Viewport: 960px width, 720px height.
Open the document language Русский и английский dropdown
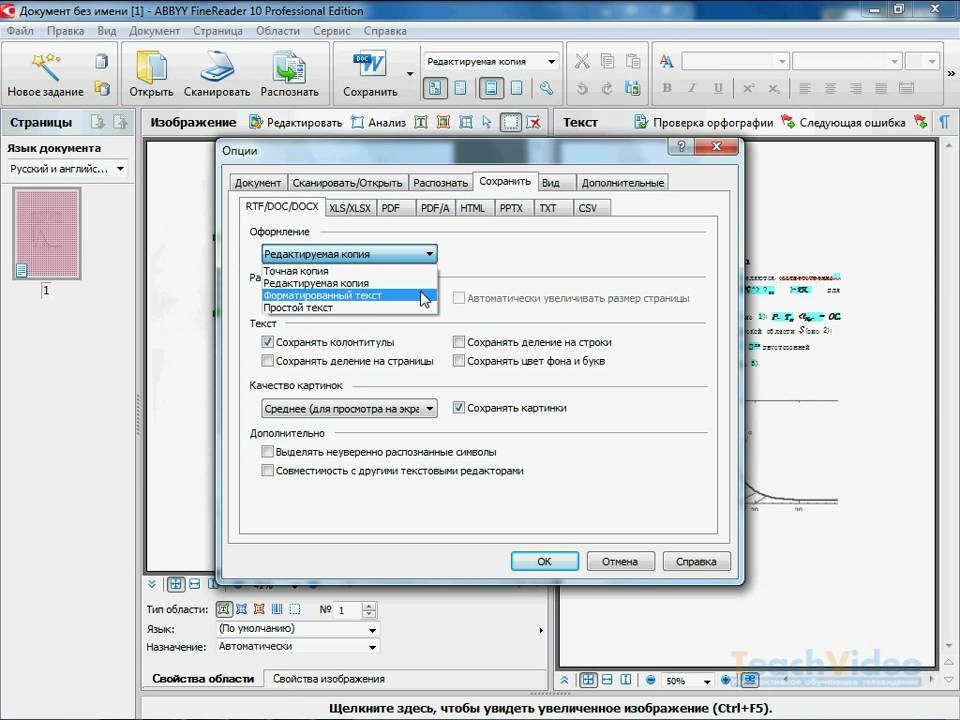click(67, 168)
